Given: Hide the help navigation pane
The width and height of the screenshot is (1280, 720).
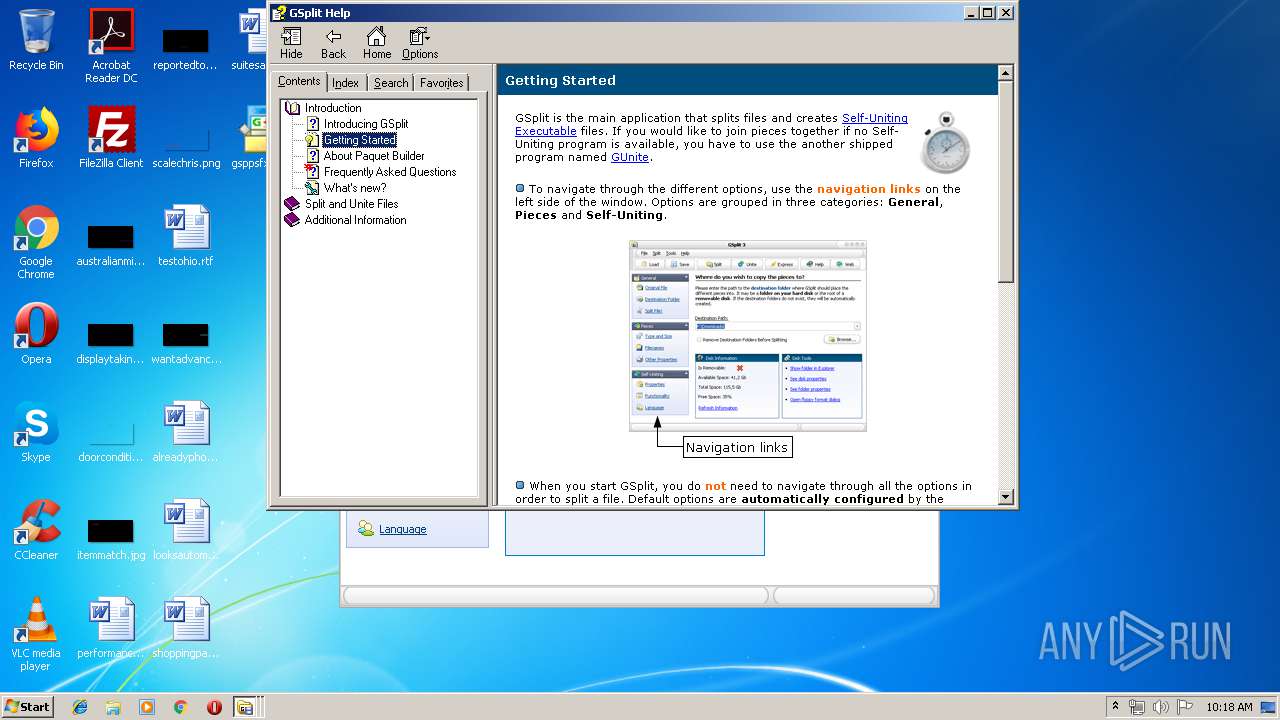Looking at the screenshot, I should (x=291, y=43).
